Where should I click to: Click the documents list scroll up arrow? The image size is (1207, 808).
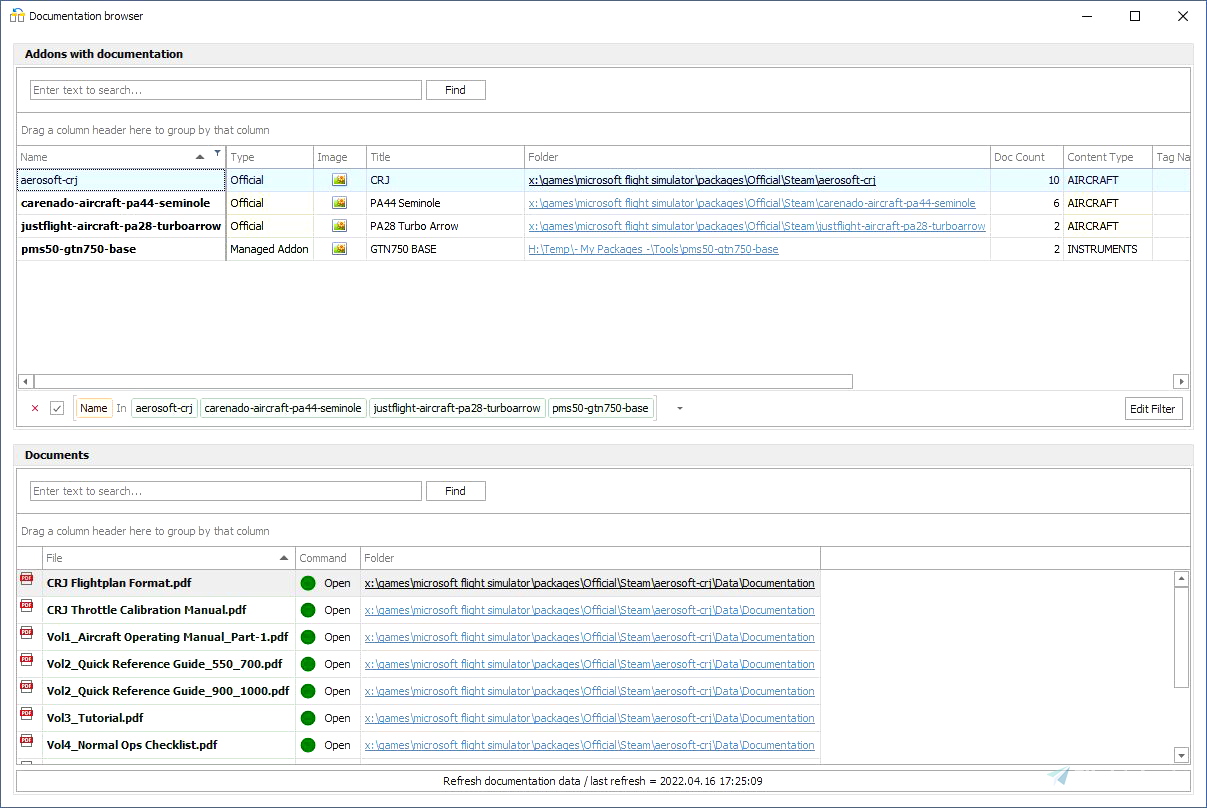click(x=1181, y=579)
